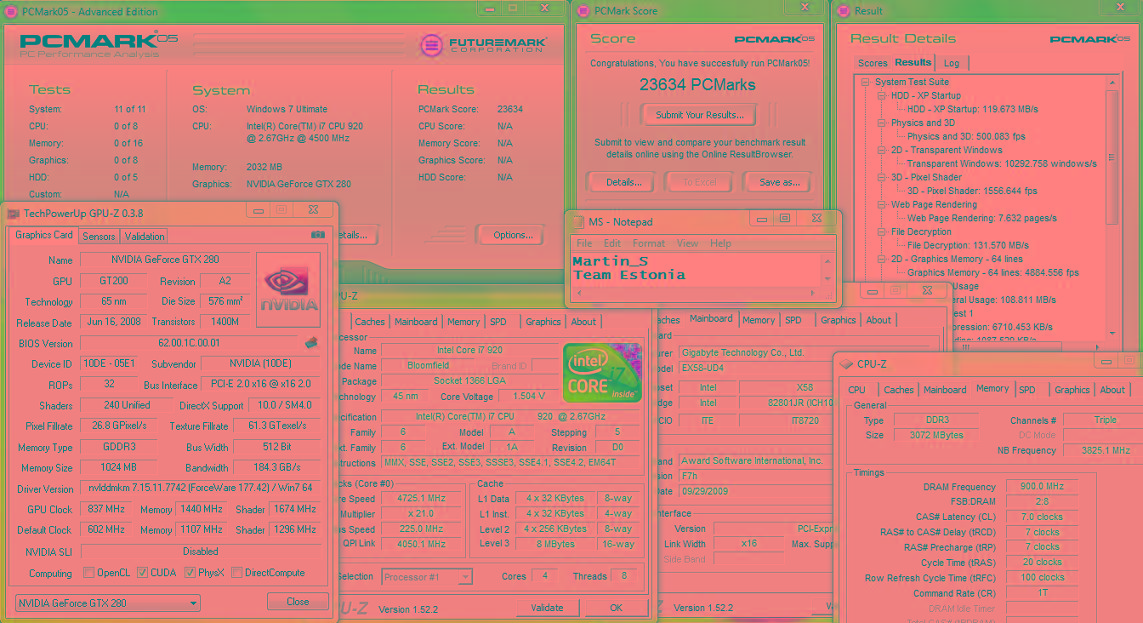Collapse the 2D - Graphics Memory node

(881, 259)
